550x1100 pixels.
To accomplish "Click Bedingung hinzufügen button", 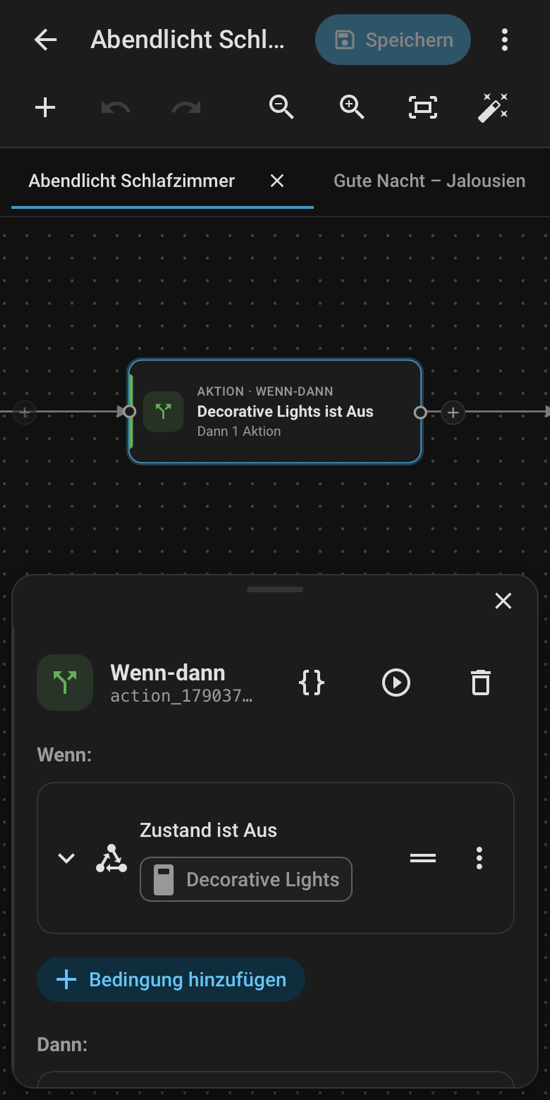I will (171, 979).
